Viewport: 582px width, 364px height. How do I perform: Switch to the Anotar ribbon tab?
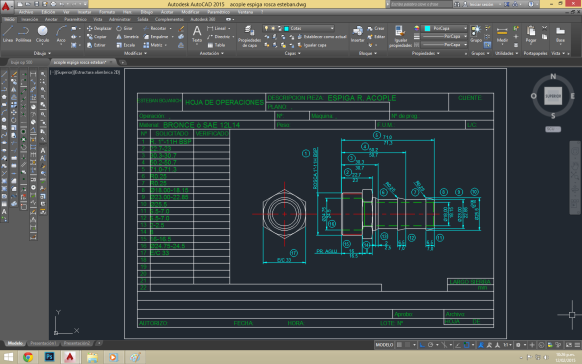[51, 19]
